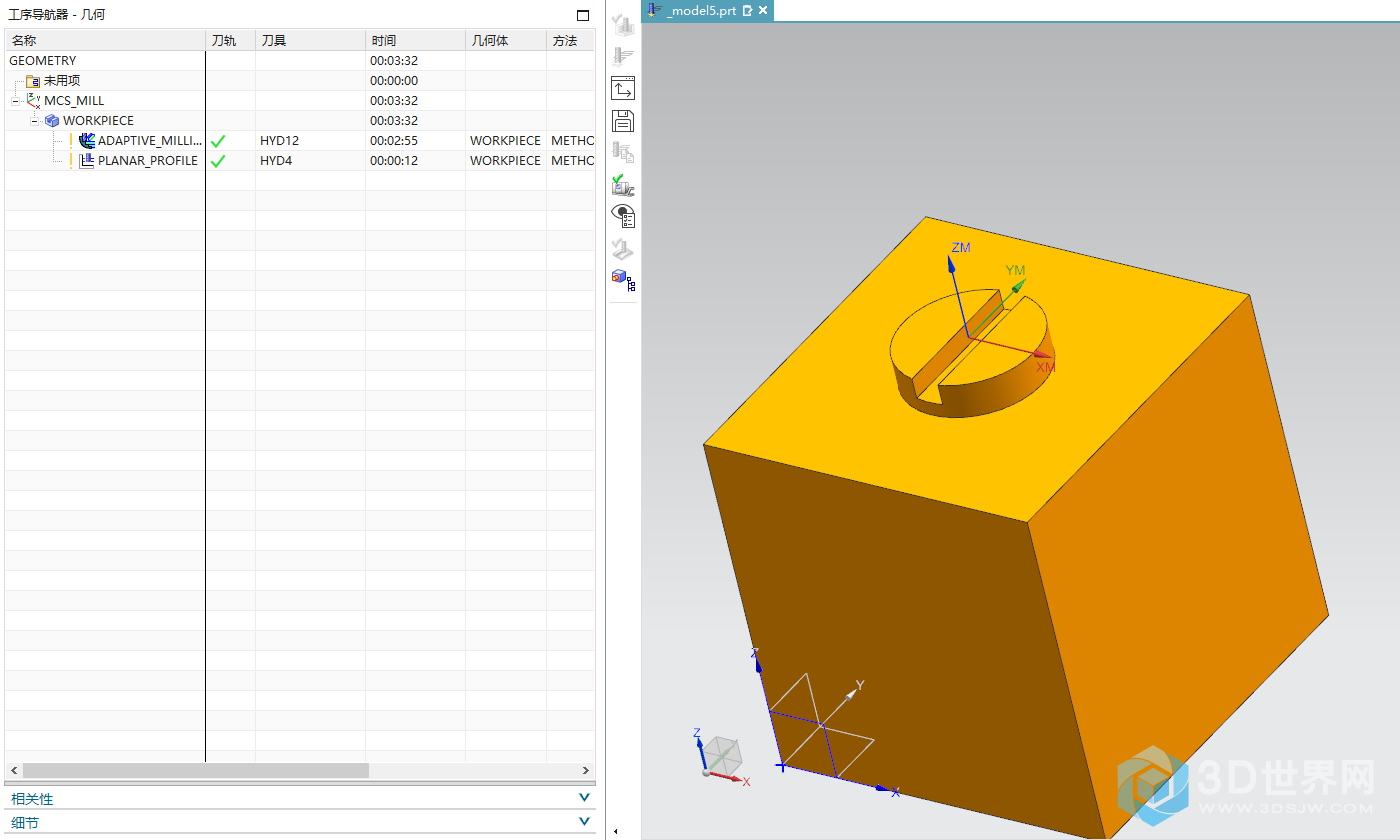Select the PLANAR_PROFILE operation
Image resolution: width=1400 pixels, height=840 pixels.
pyautogui.click(x=148, y=161)
